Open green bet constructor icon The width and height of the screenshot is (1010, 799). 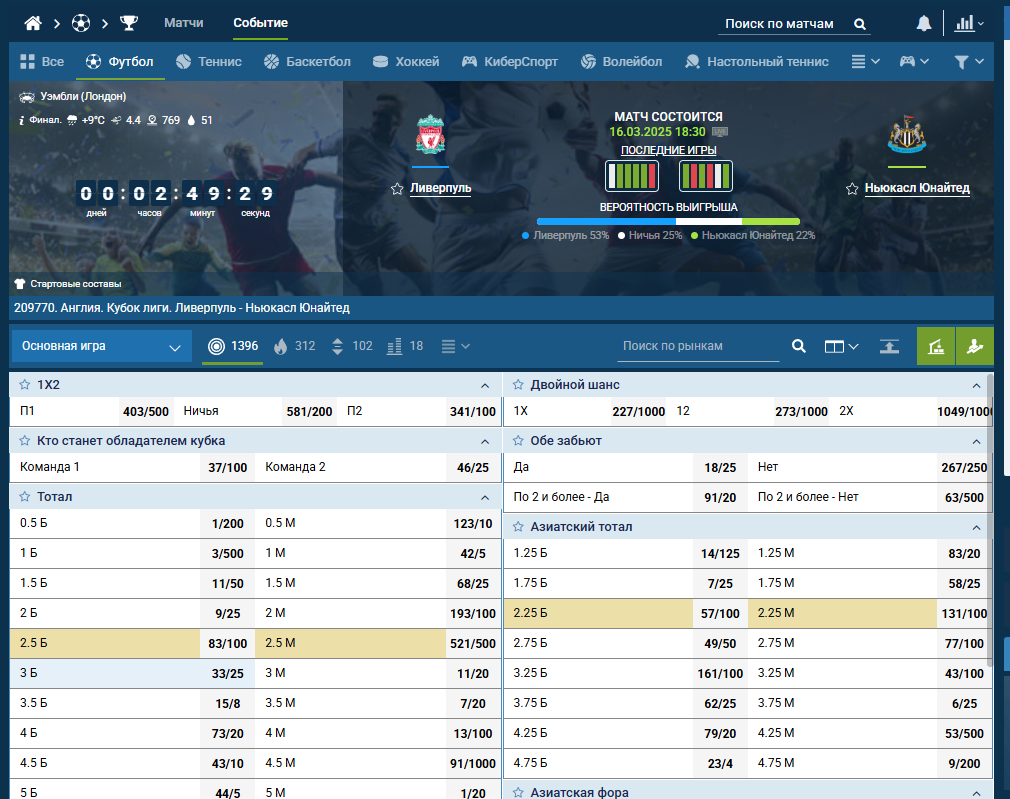tap(936, 347)
